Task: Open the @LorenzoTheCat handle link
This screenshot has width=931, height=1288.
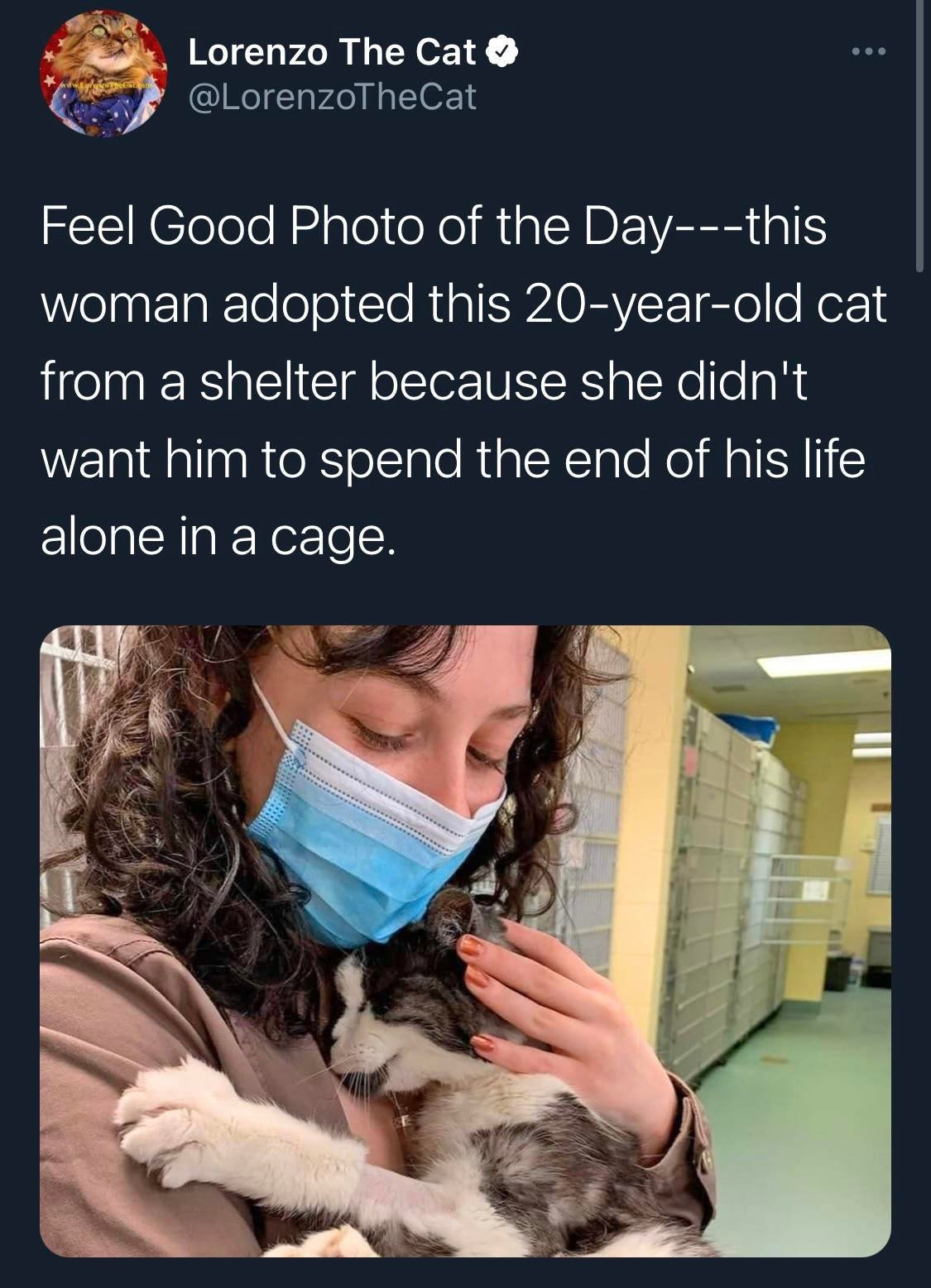Action: (332, 97)
